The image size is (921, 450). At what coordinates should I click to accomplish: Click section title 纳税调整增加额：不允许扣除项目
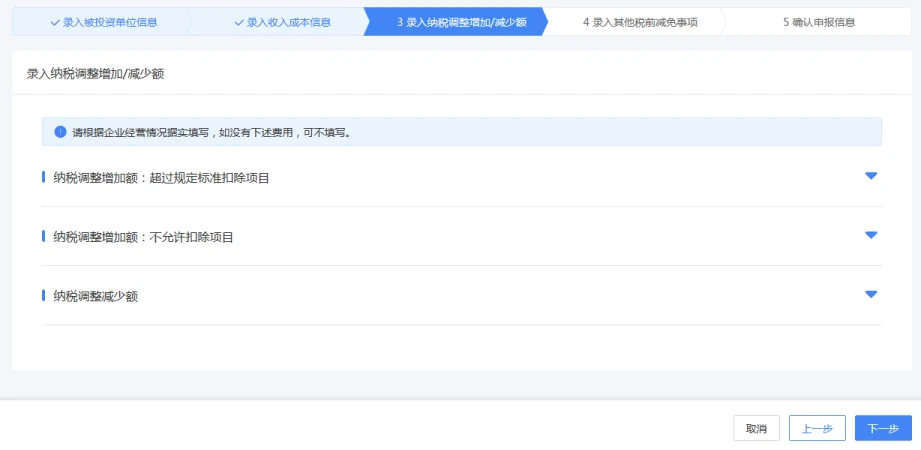(143, 237)
